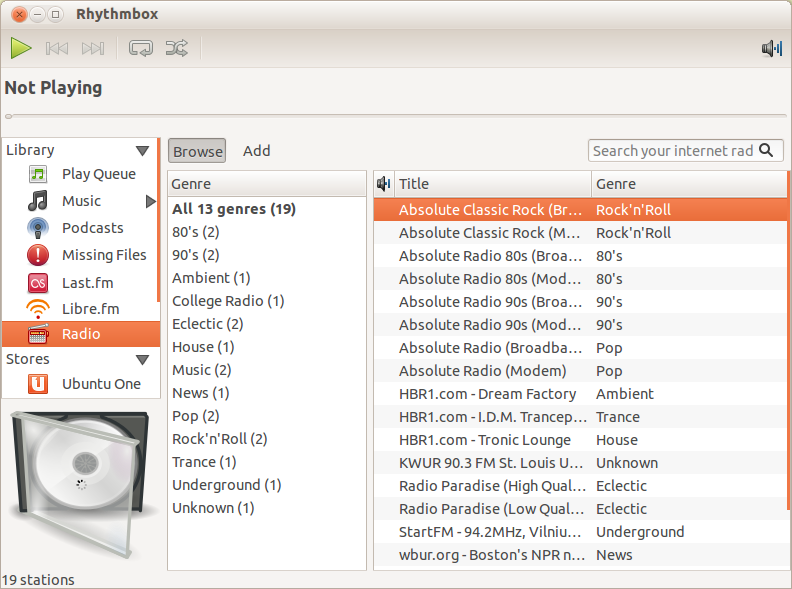Viewport: 792px width, 589px height.
Task: Collapse the Library section arrow
Action: [x=142, y=151]
